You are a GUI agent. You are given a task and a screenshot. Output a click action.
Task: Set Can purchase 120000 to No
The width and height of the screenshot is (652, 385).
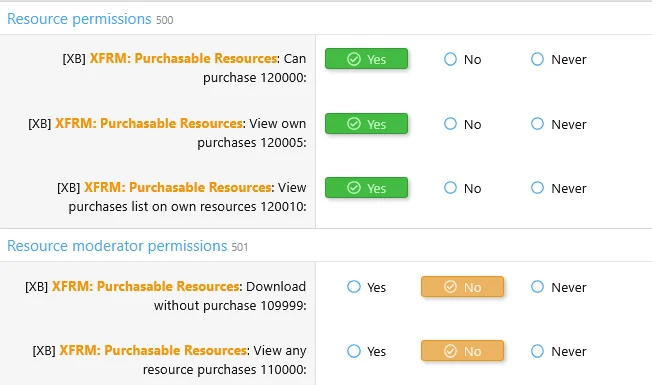(462, 59)
